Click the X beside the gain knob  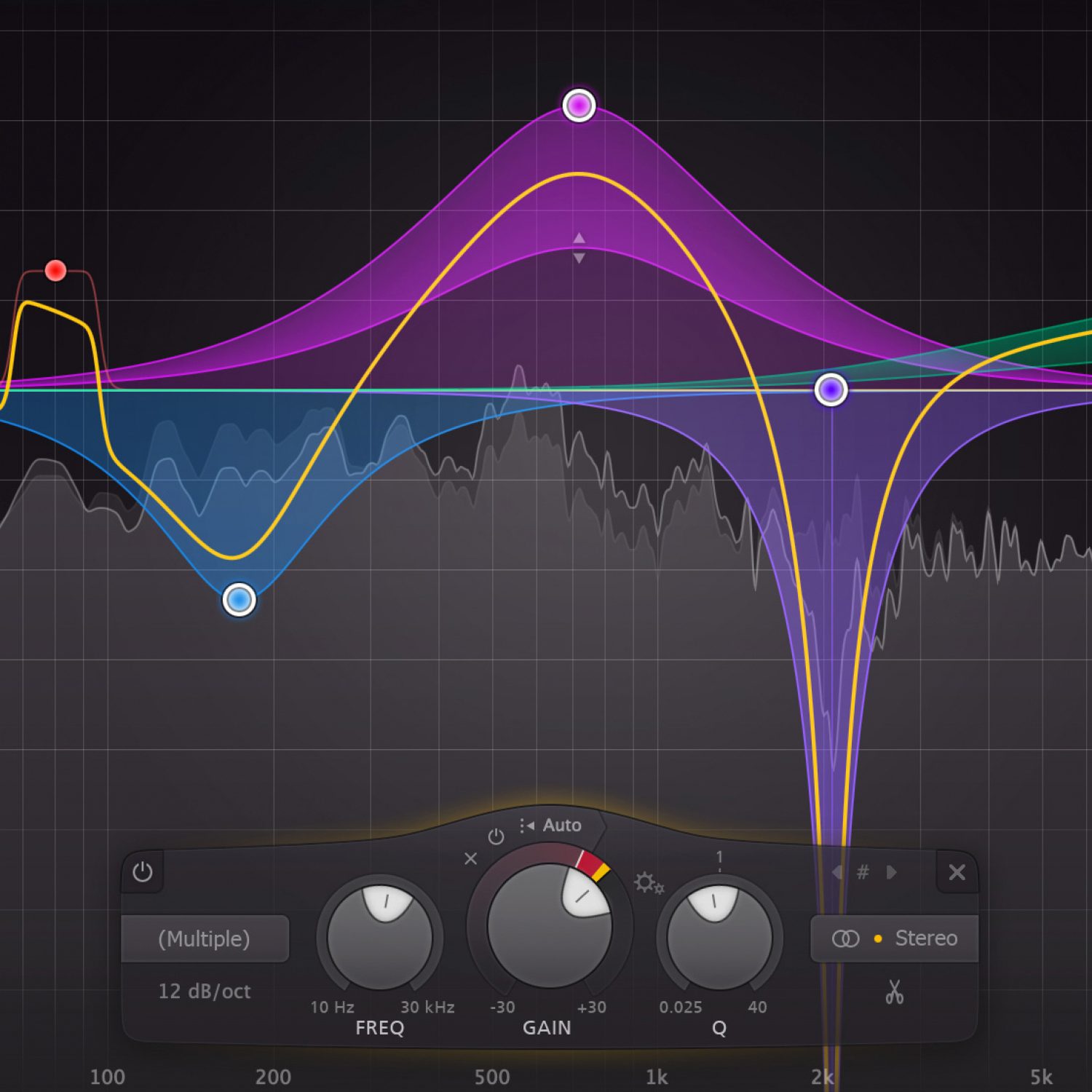coord(471,859)
